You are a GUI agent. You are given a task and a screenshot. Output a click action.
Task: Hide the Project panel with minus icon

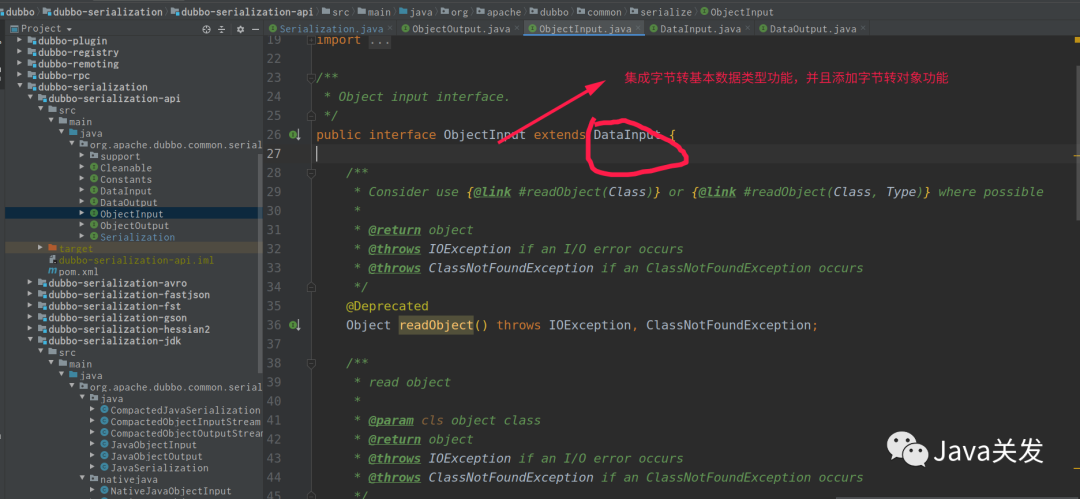tap(256, 29)
